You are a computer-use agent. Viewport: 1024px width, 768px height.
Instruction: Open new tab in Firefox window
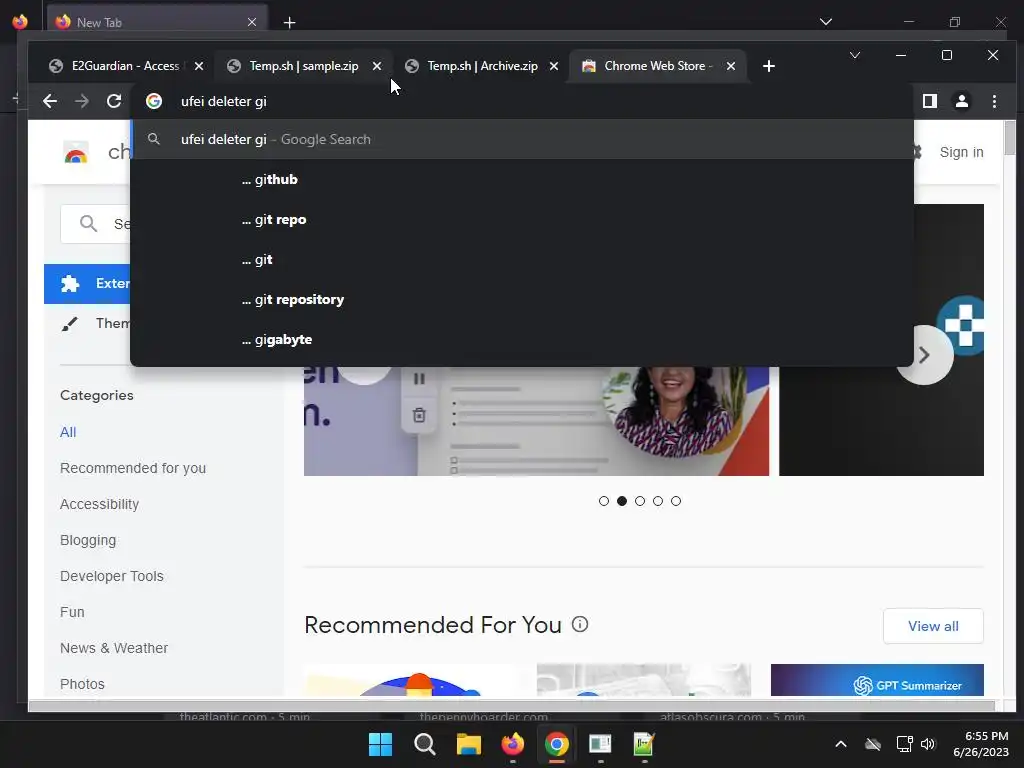pyautogui.click(x=289, y=23)
